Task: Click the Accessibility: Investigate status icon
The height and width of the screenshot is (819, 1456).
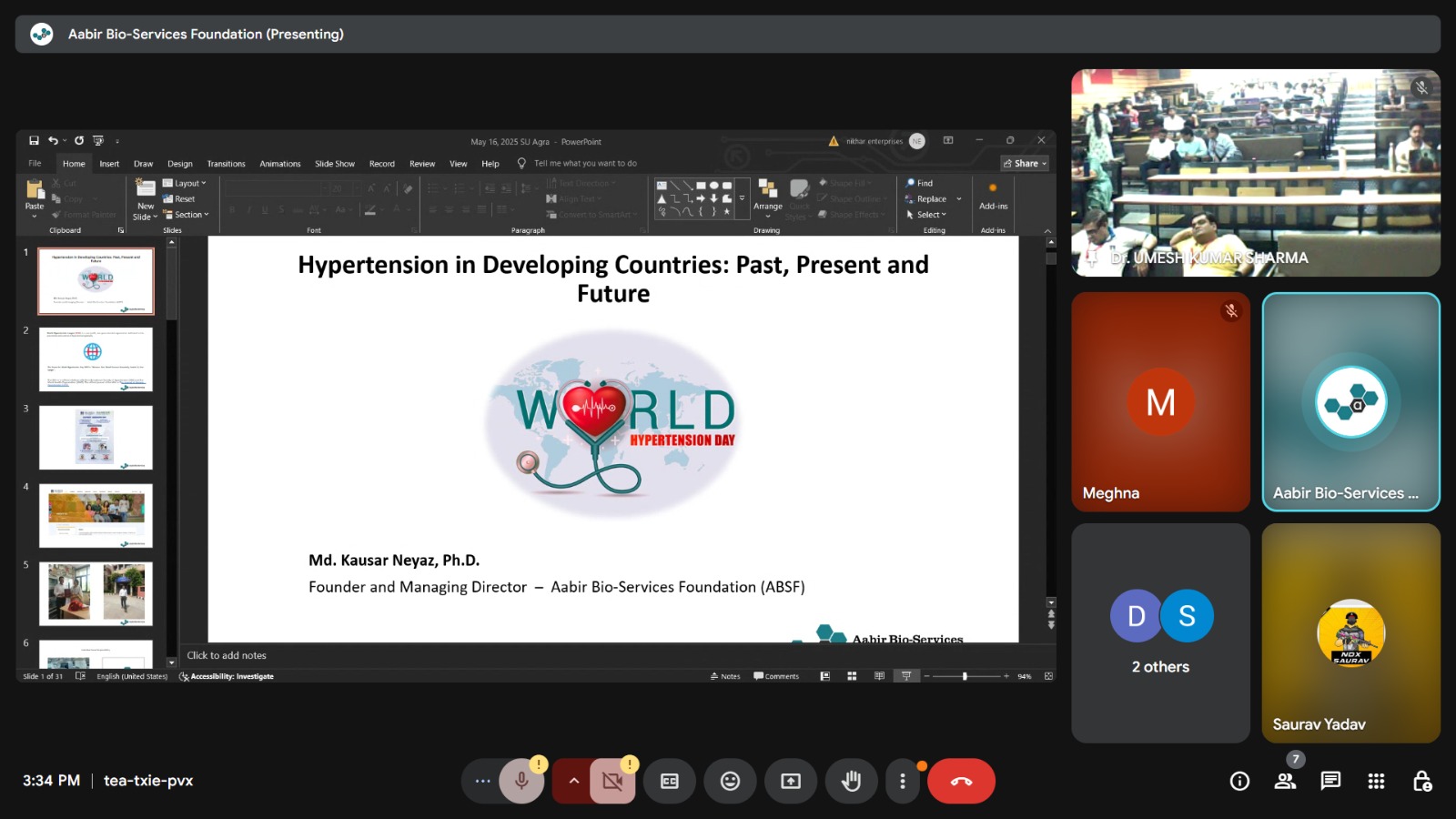Action: pyautogui.click(x=184, y=676)
